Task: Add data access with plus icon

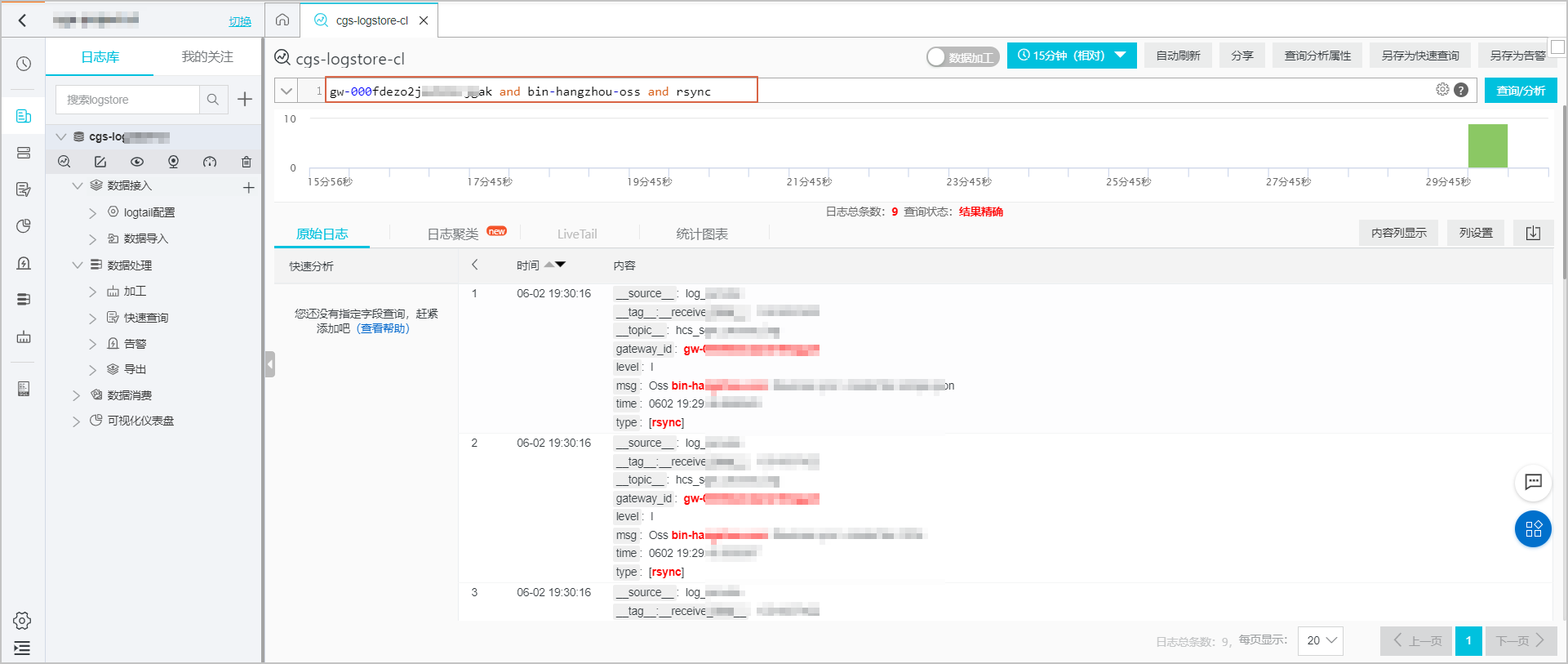Action: tap(249, 188)
